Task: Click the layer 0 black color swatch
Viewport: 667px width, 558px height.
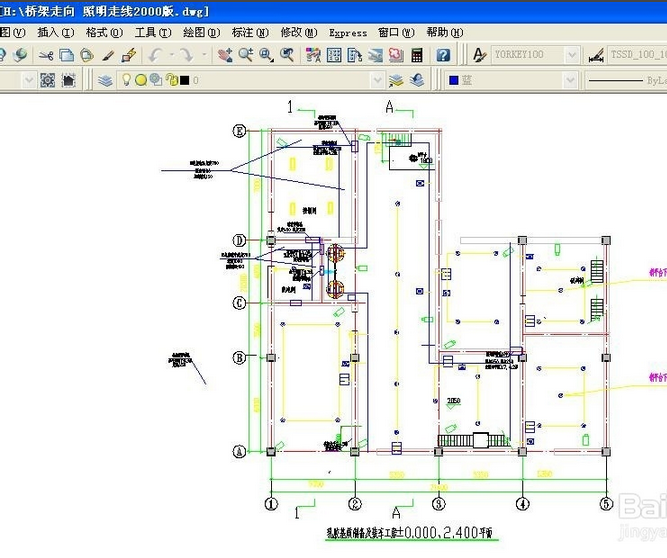Action: [185, 80]
